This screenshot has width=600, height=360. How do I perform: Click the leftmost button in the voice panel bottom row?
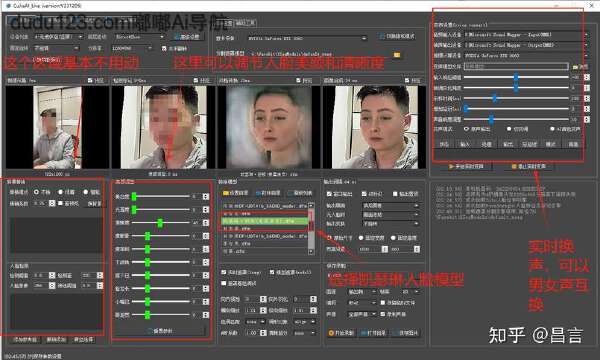pyautogui.click(x=444, y=144)
